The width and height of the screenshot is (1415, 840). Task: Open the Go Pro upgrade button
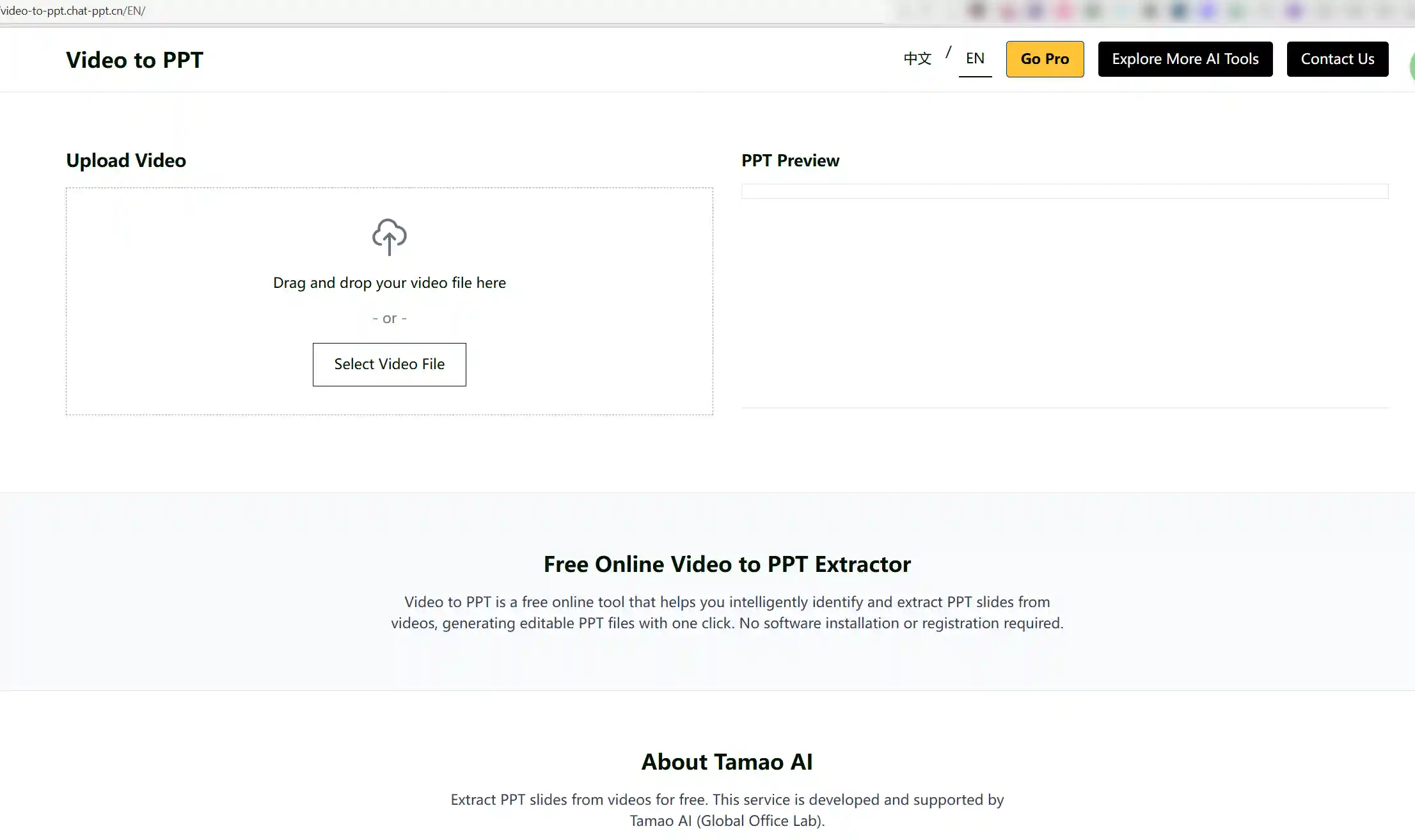(1045, 59)
